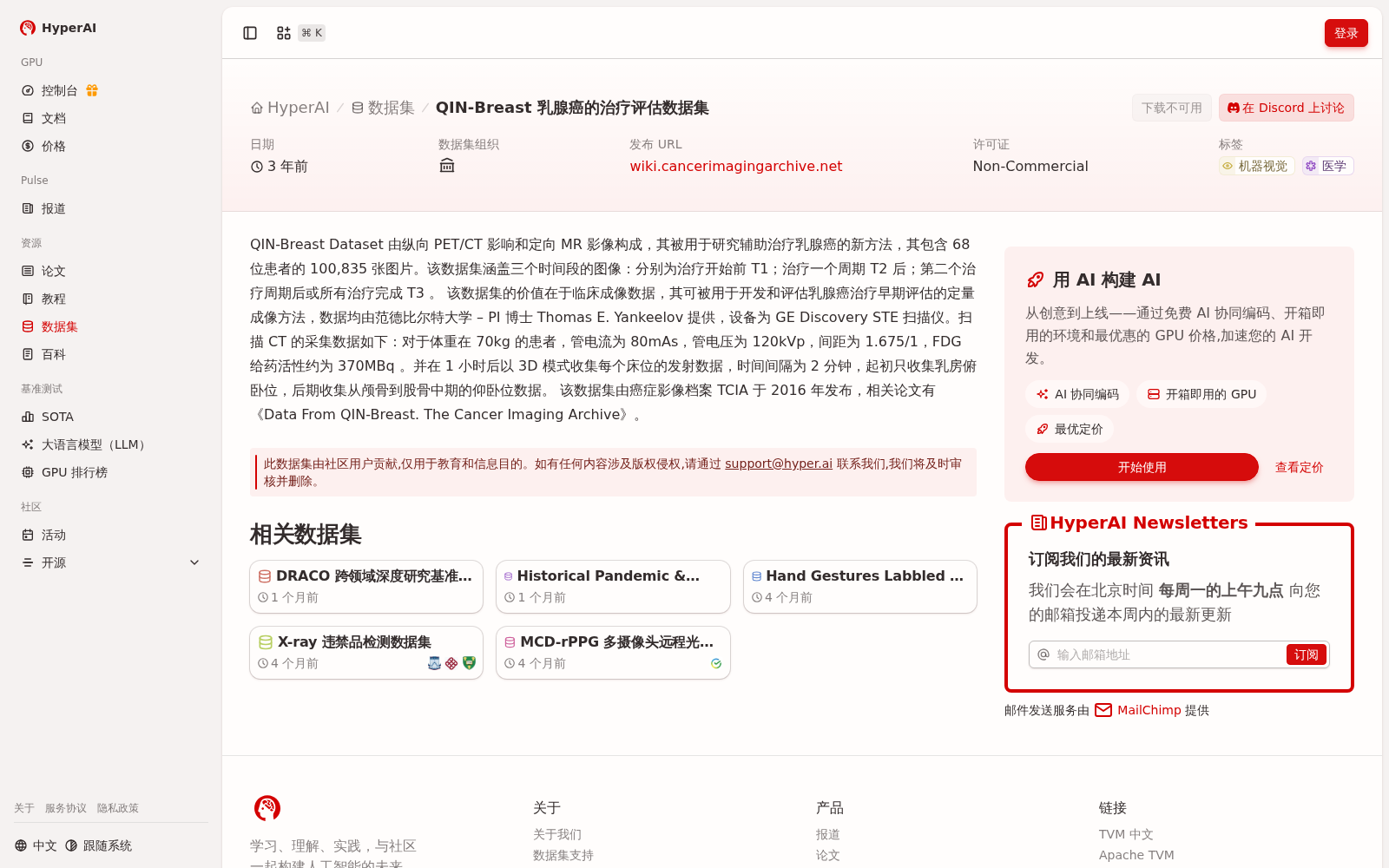Open wiki.cancerimagingarchive.net link
Screen dimensions: 1389x868
click(x=736, y=166)
